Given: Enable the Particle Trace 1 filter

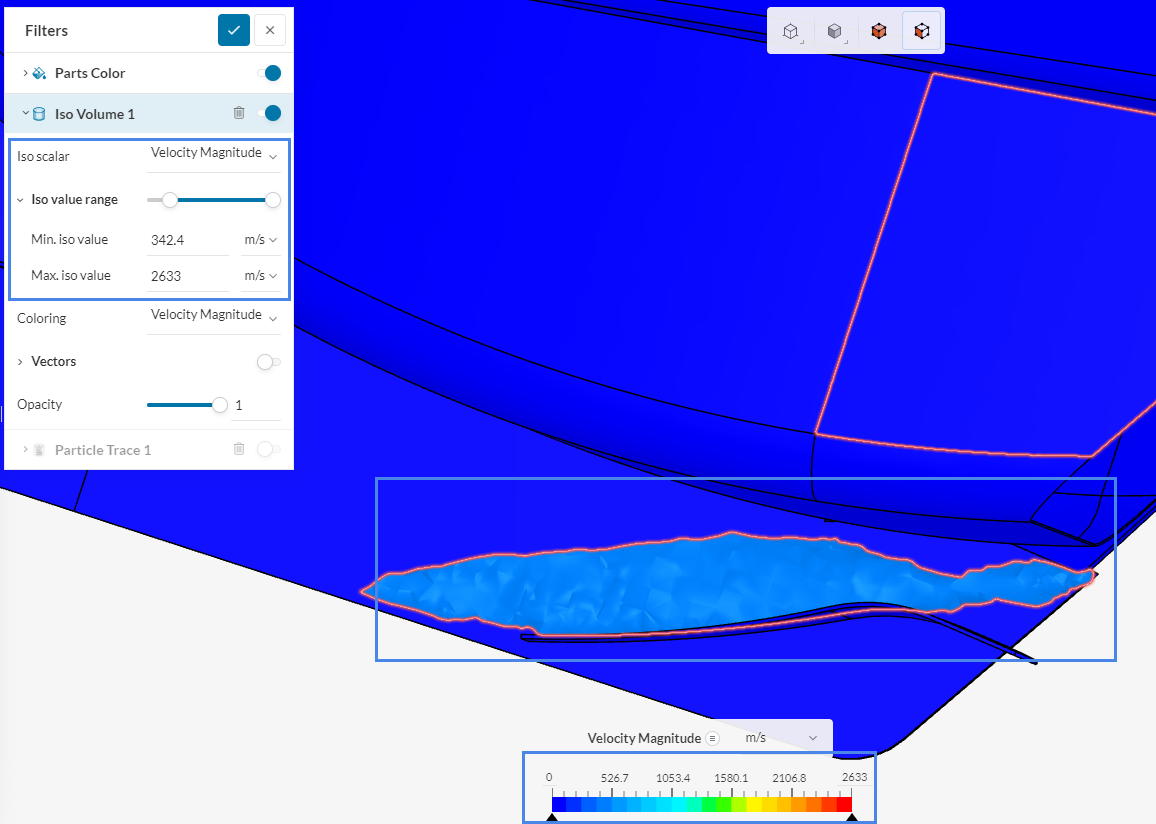Looking at the screenshot, I should click(268, 449).
